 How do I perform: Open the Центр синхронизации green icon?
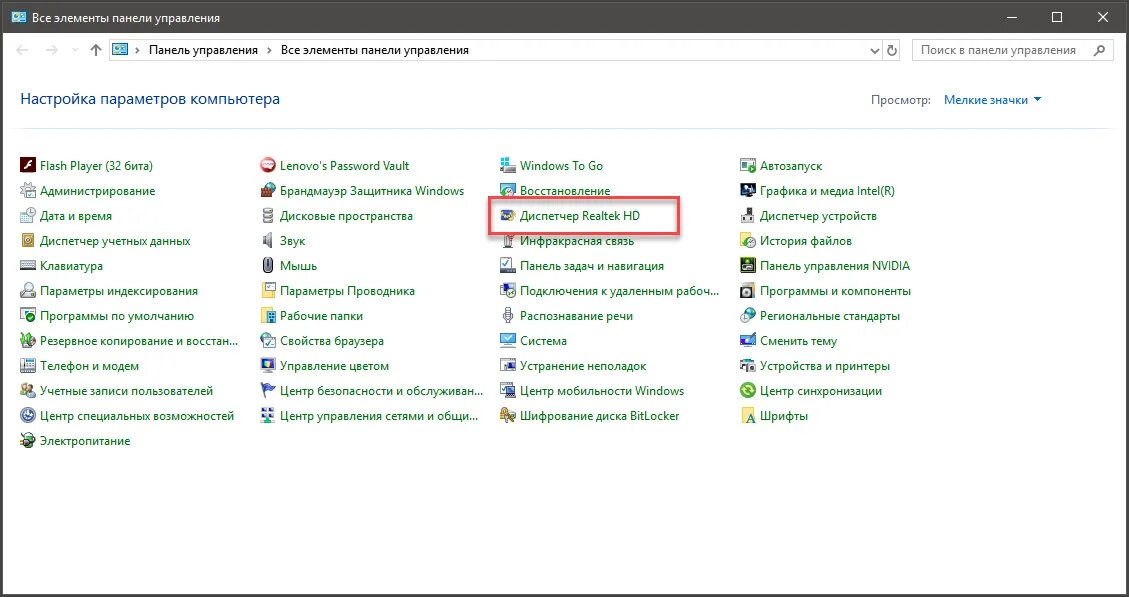click(x=748, y=391)
